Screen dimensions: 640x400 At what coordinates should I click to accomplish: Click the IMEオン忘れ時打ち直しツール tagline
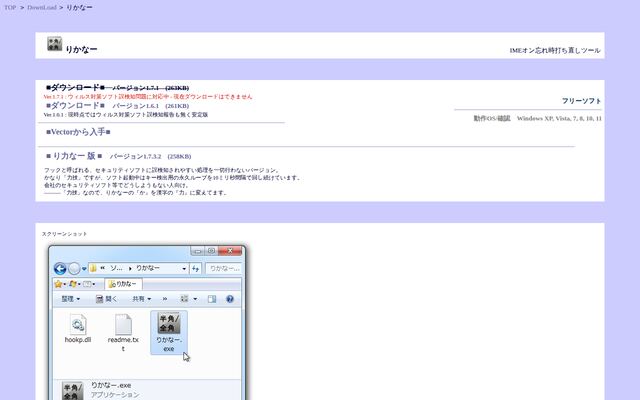555,50
